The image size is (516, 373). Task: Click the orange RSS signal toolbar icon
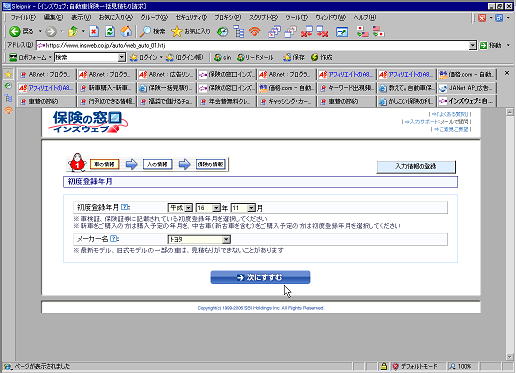coord(255,32)
